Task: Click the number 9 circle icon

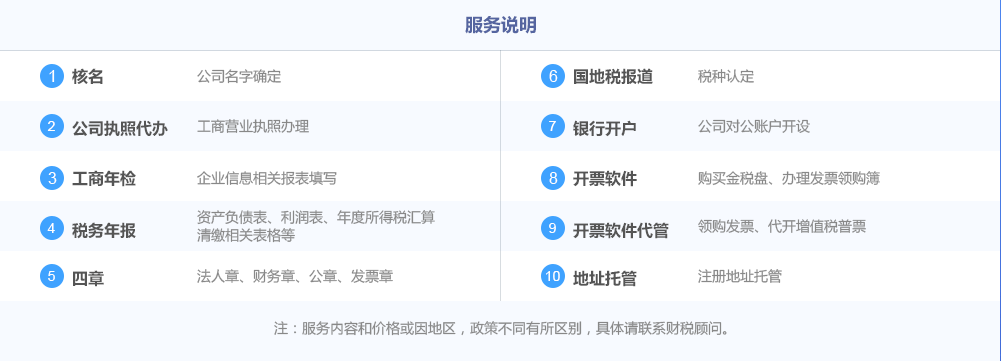Action: tap(553, 228)
